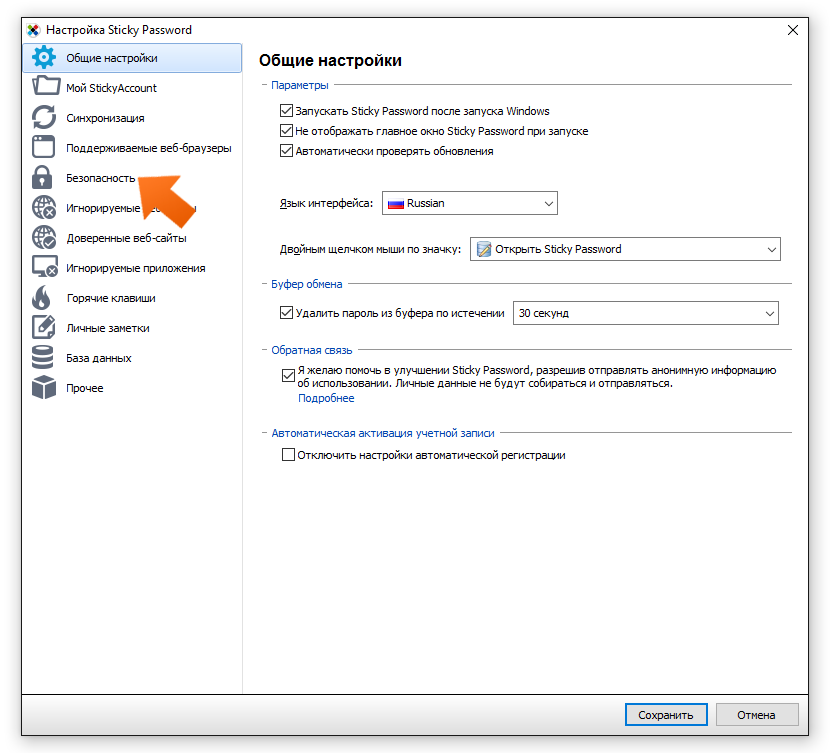Select the Синхронизация circular arrows icon

click(x=43, y=117)
